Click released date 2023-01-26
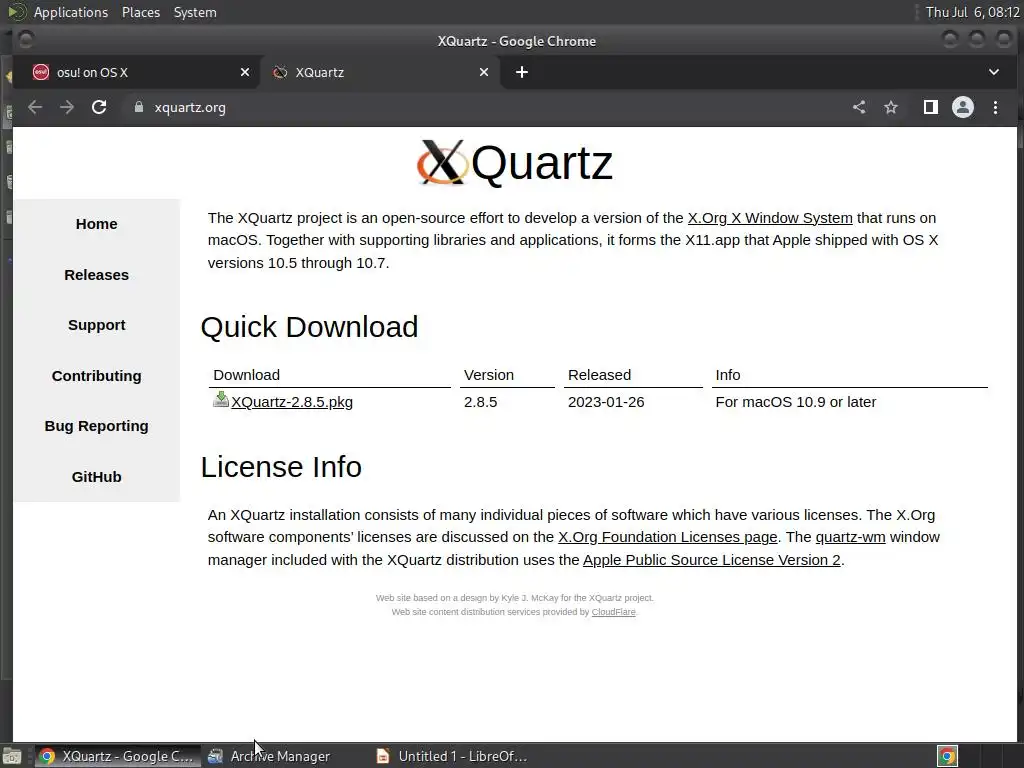1024x768 pixels. pyautogui.click(x=606, y=402)
